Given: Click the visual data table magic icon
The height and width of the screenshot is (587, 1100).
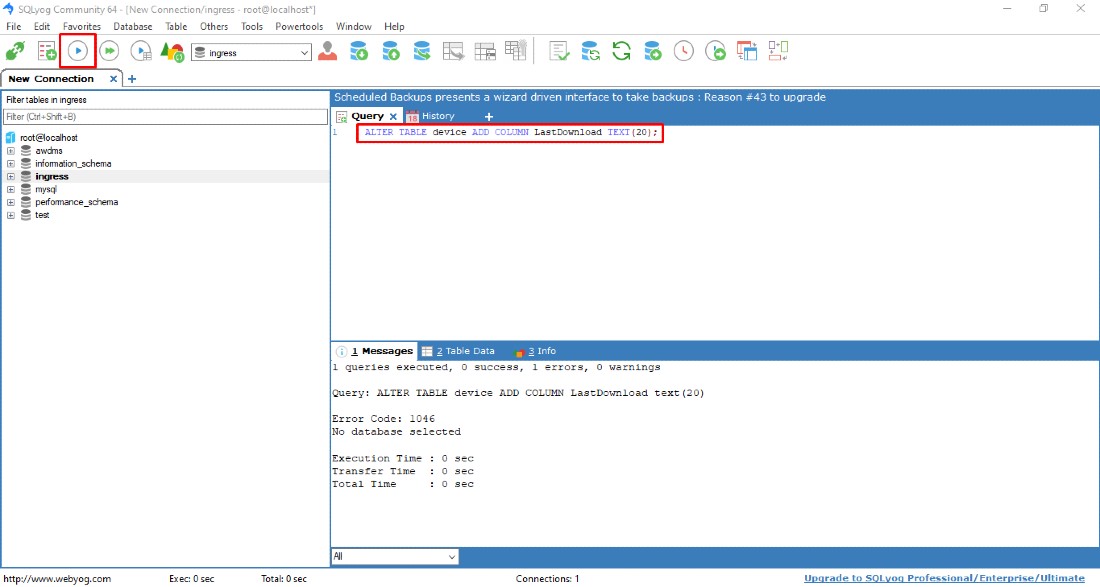Looking at the screenshot, I should pyautogui.click(x=516, y=51).
